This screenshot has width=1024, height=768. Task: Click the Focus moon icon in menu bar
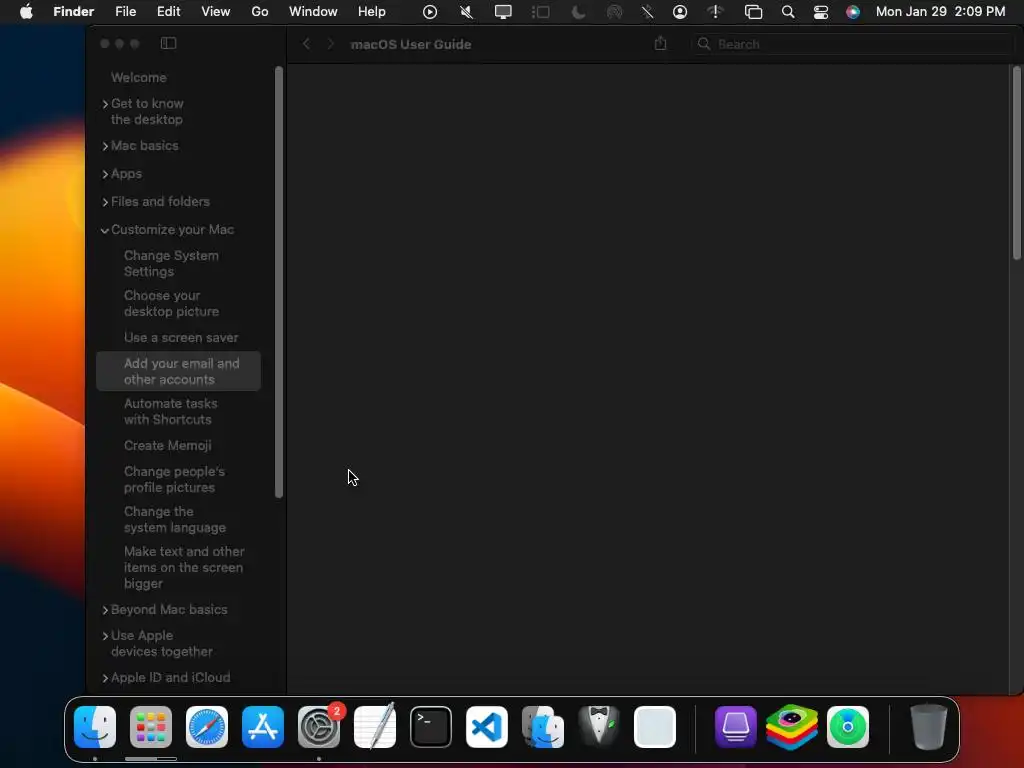pos(578,12)
